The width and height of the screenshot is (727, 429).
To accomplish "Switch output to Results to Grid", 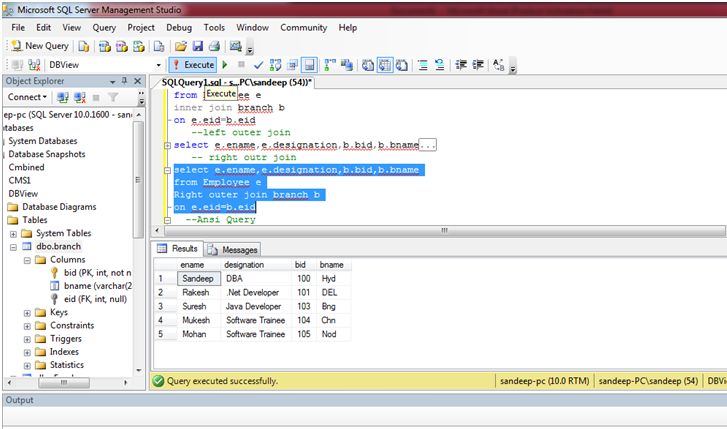I will pyautogui.click(x=385, y=65).
